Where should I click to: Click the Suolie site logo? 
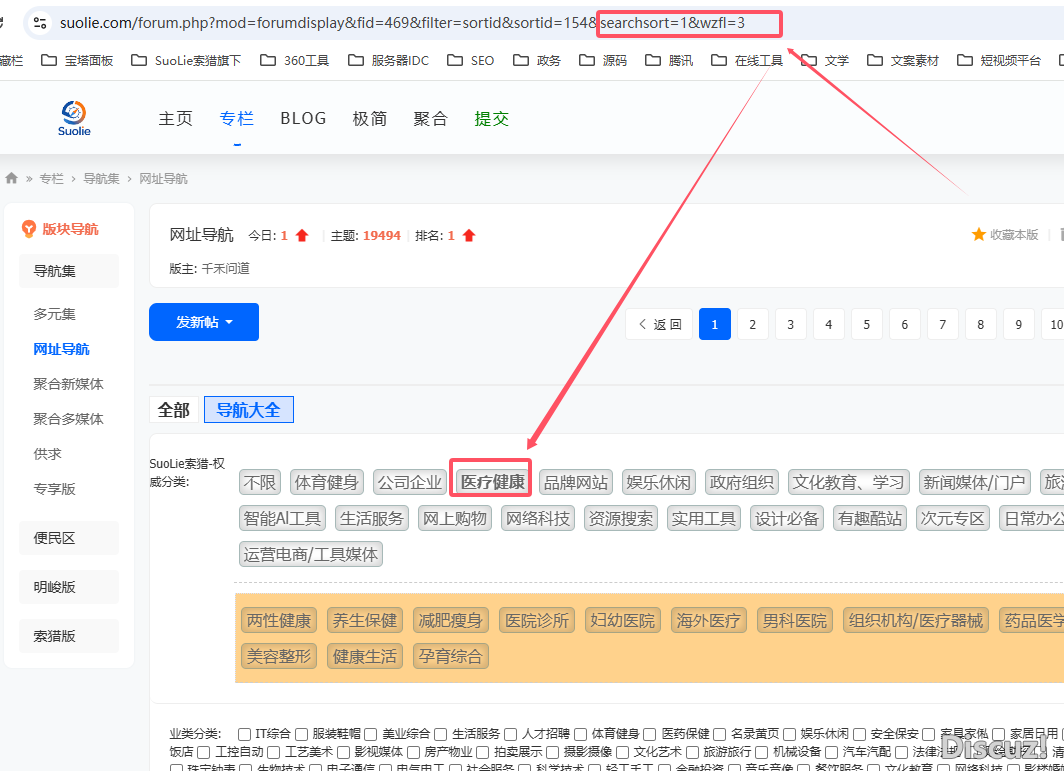74,118
